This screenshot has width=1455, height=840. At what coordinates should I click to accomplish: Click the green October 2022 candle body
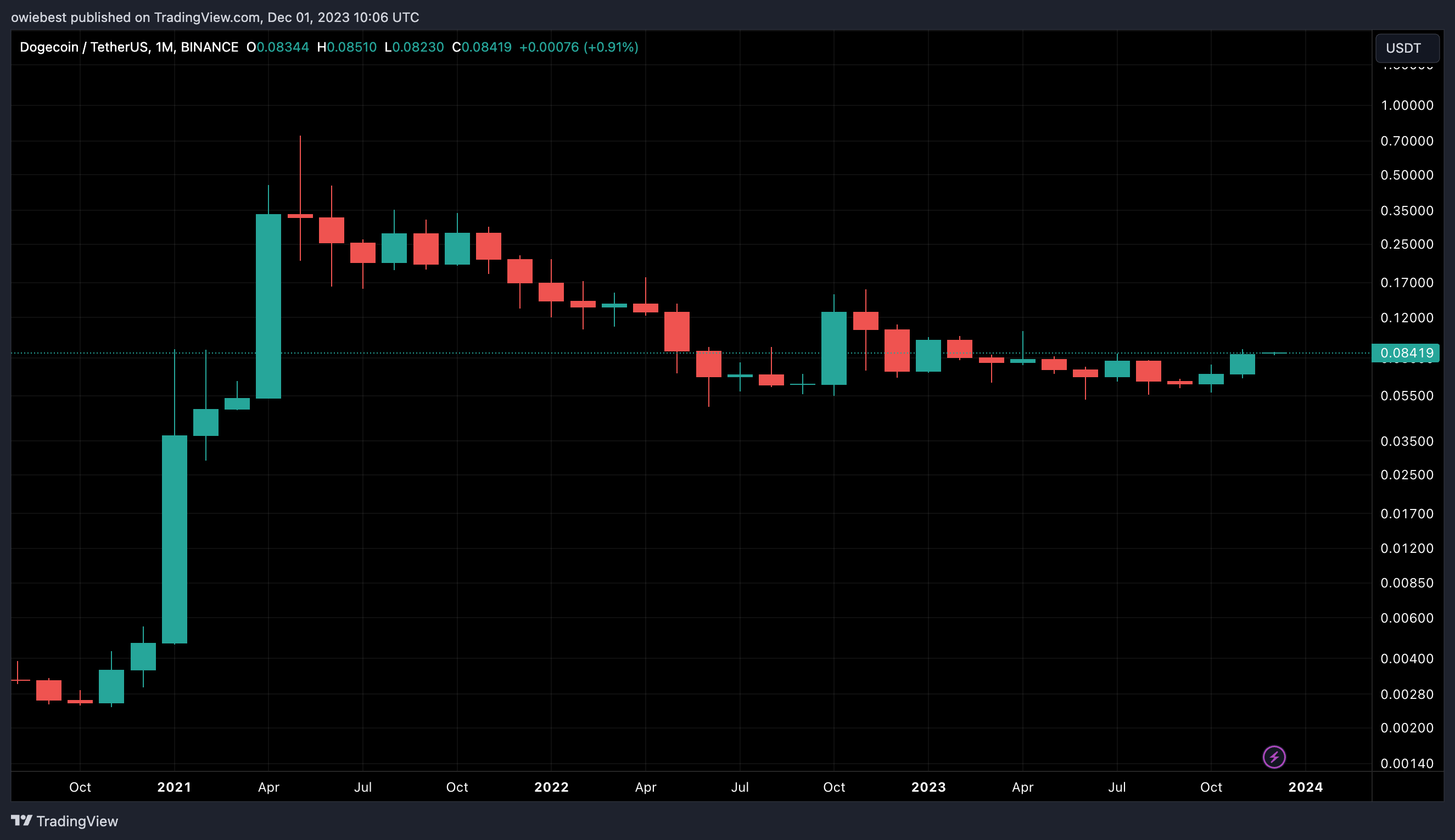[x=833, y=348]
